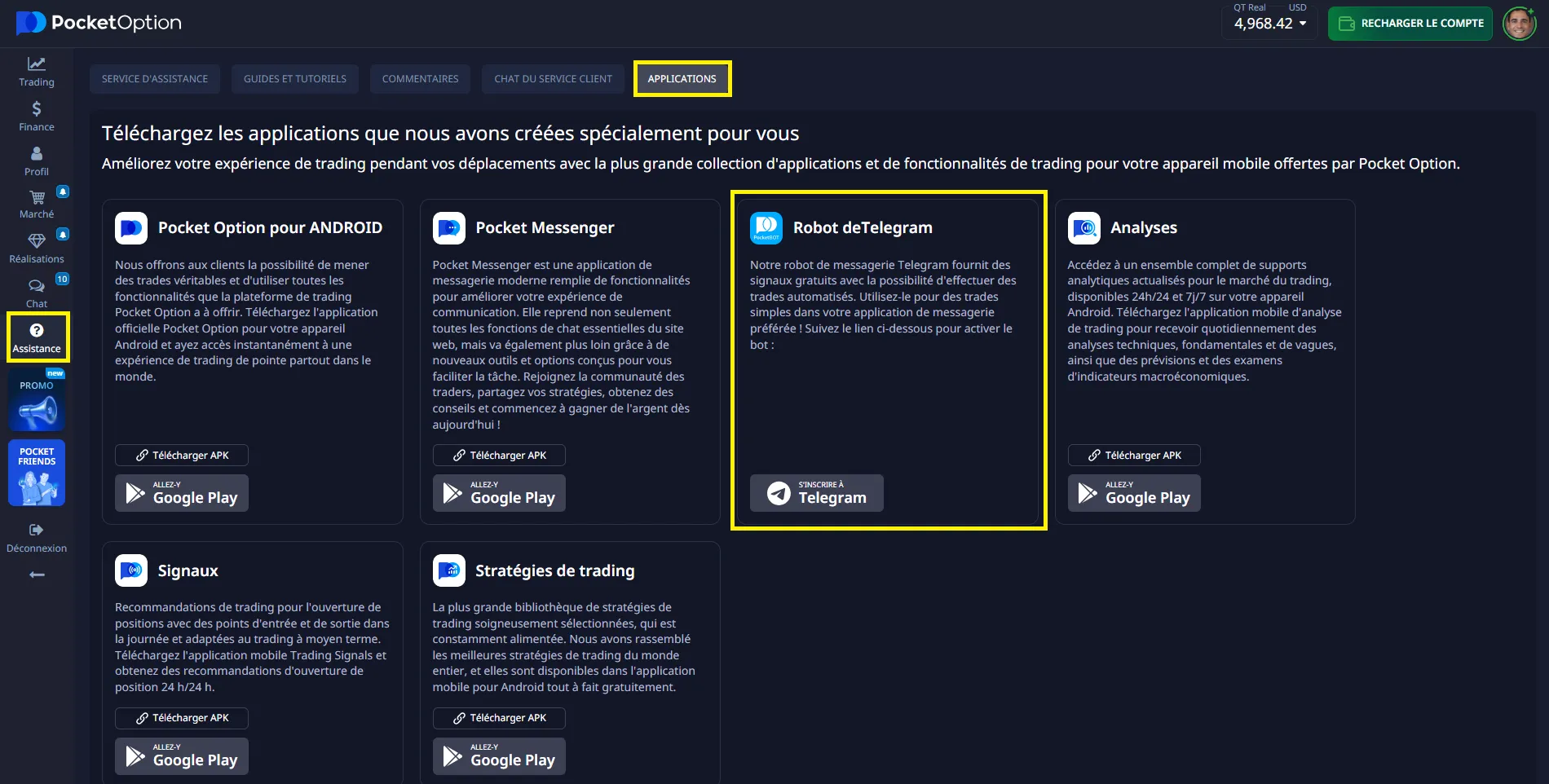Collapse the sidebar with the left arrow

click(37, 575)
